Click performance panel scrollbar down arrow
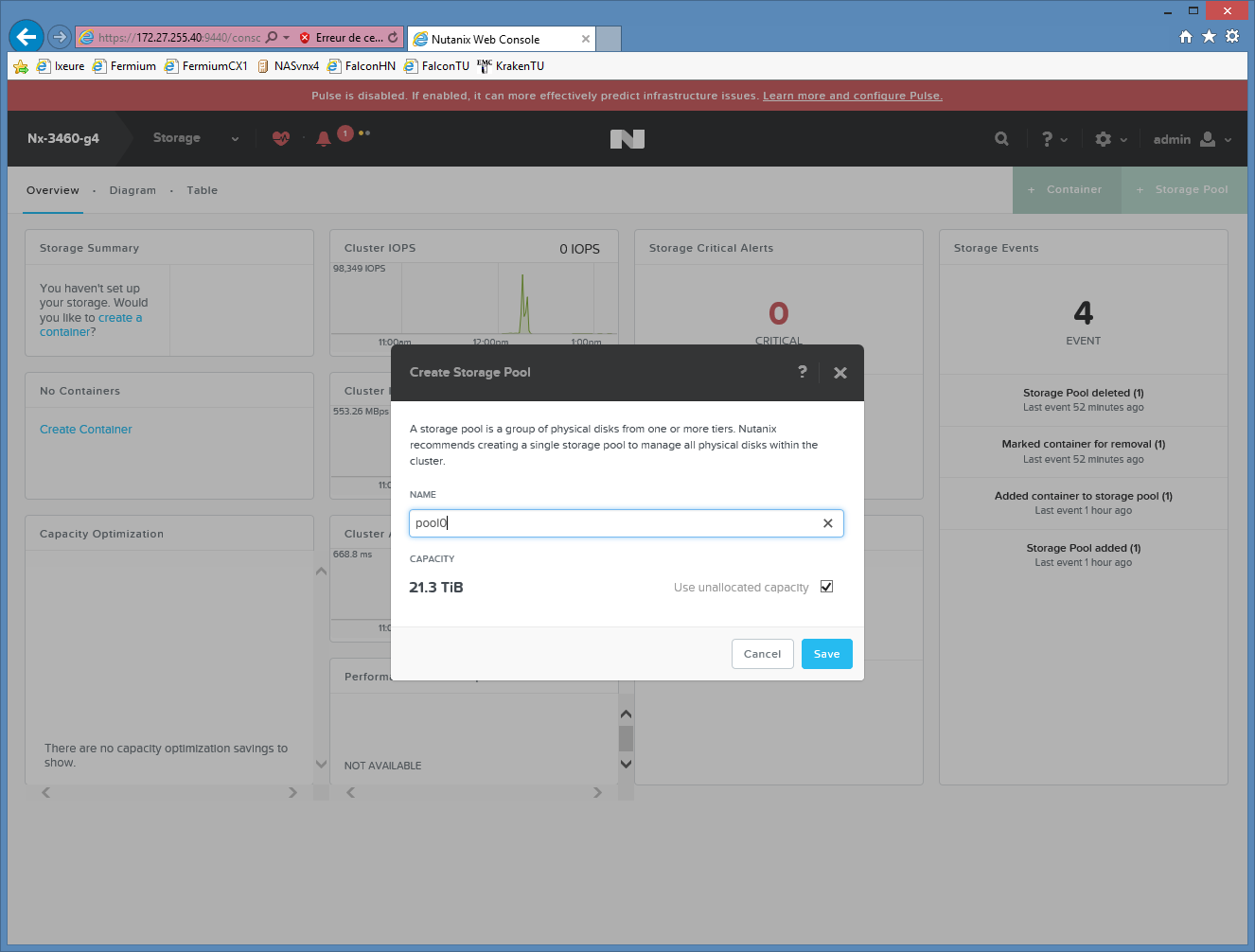The image size is (1255, 952). point(626,764)
